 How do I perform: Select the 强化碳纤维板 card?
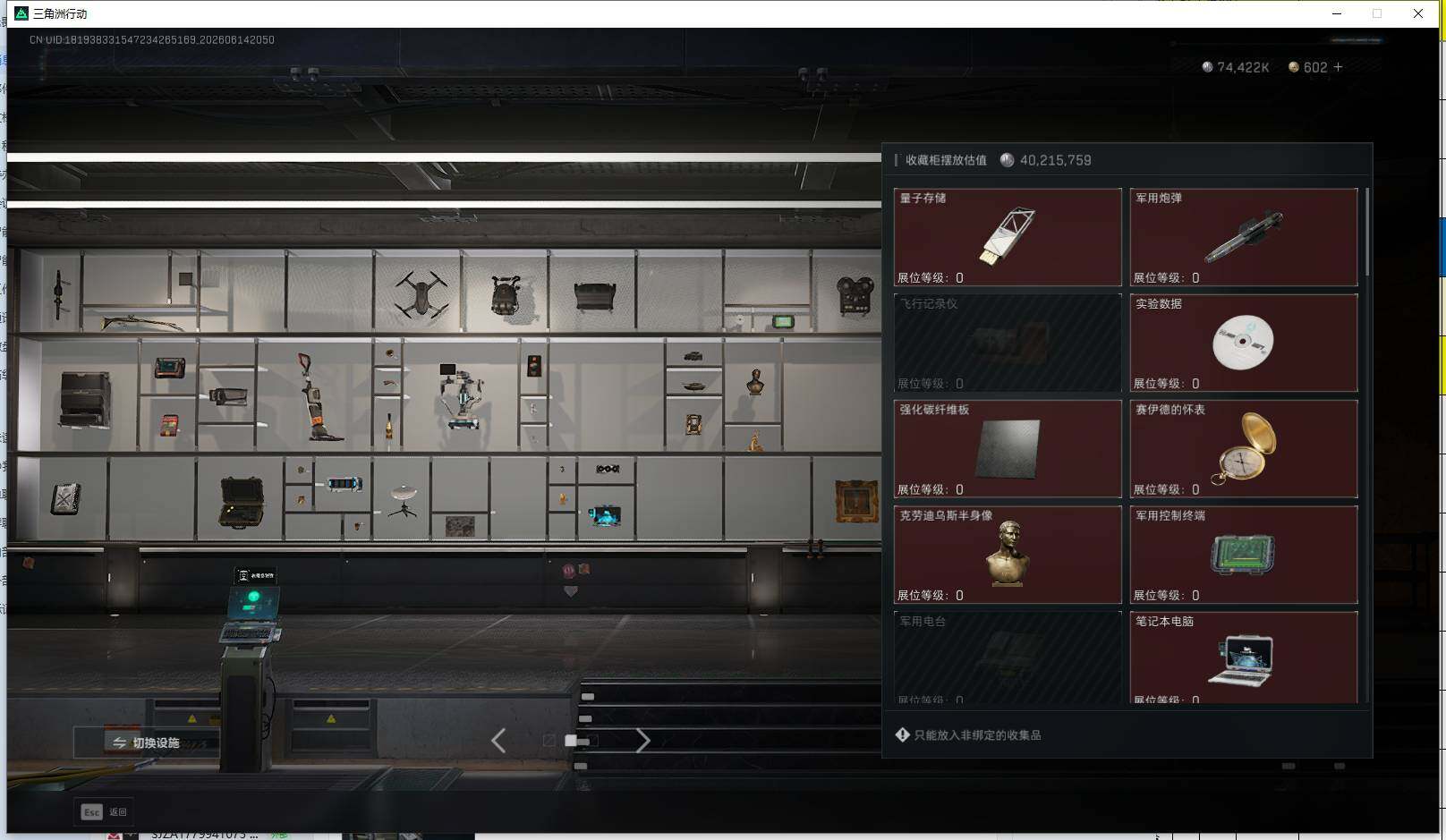1008,448
